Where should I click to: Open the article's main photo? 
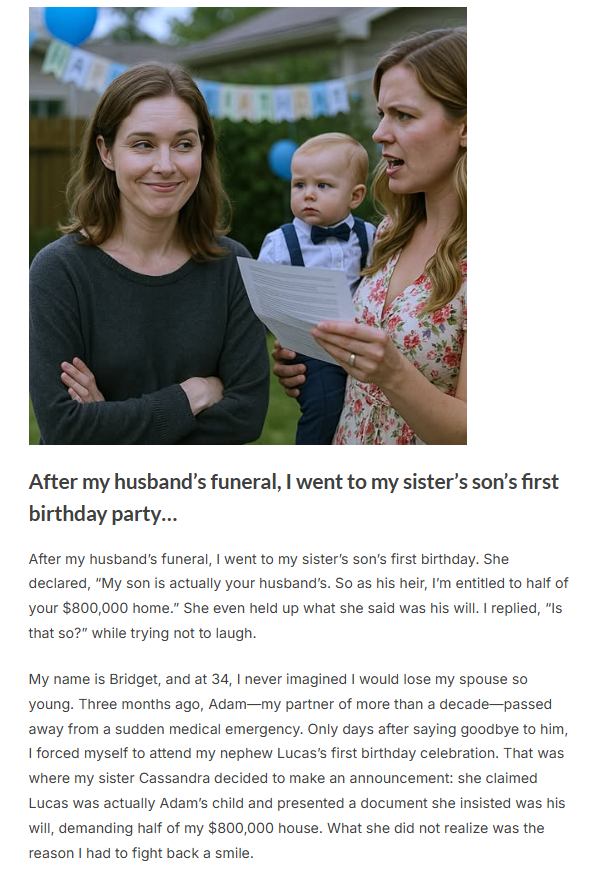point(248,226)
